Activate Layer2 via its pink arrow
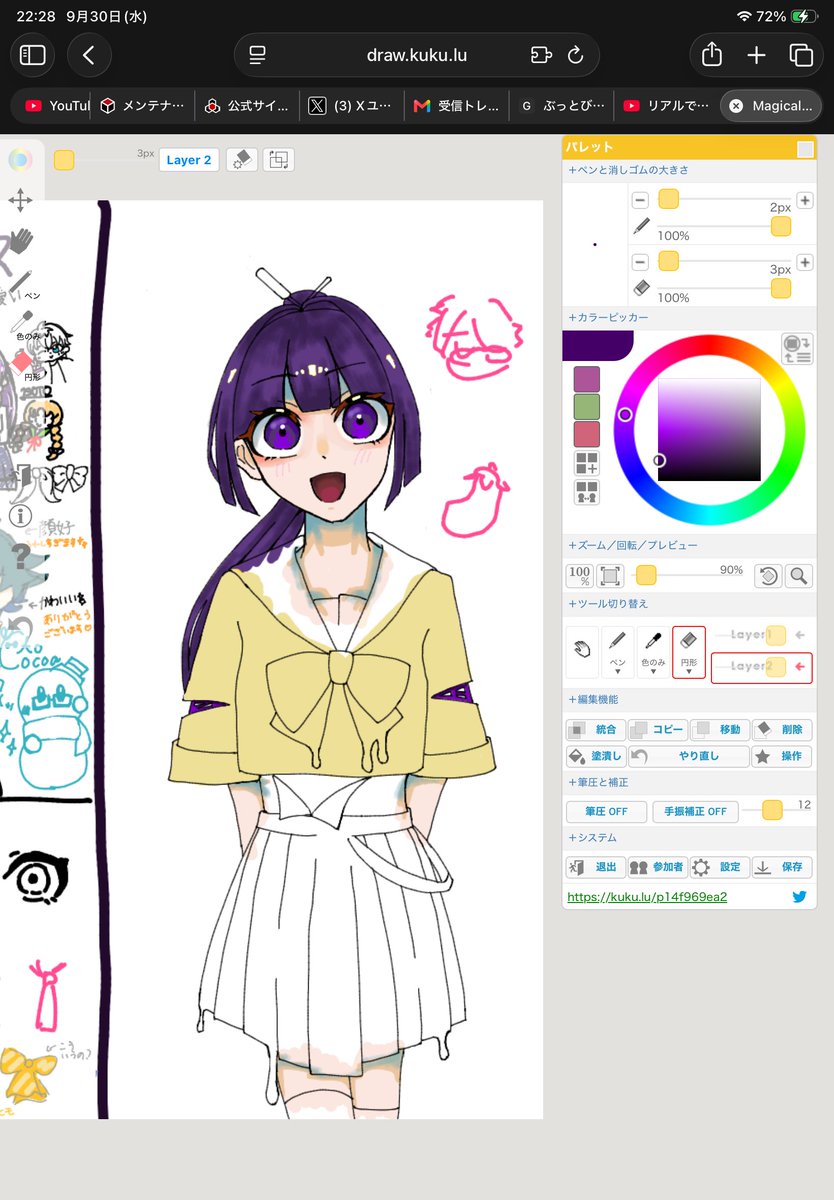Viewport: 834px width, 1200px height. coord(800,666)
